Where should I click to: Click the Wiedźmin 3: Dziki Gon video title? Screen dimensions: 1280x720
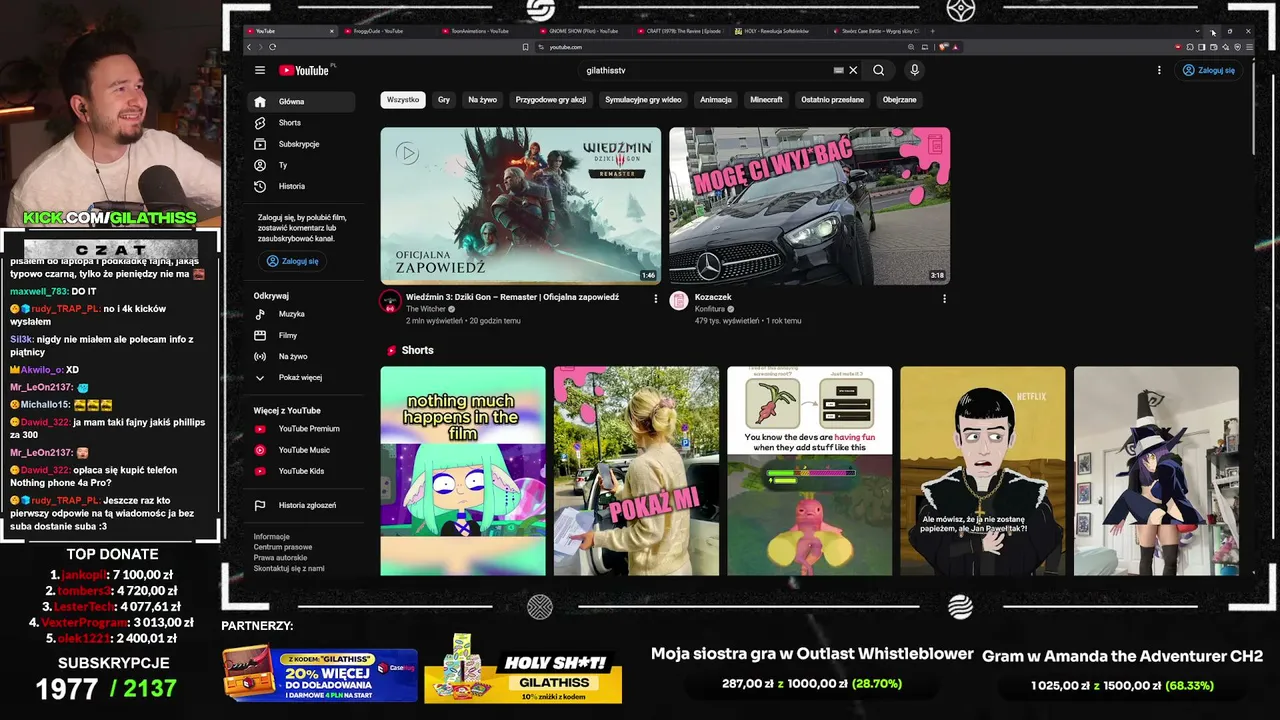point(512,297)
